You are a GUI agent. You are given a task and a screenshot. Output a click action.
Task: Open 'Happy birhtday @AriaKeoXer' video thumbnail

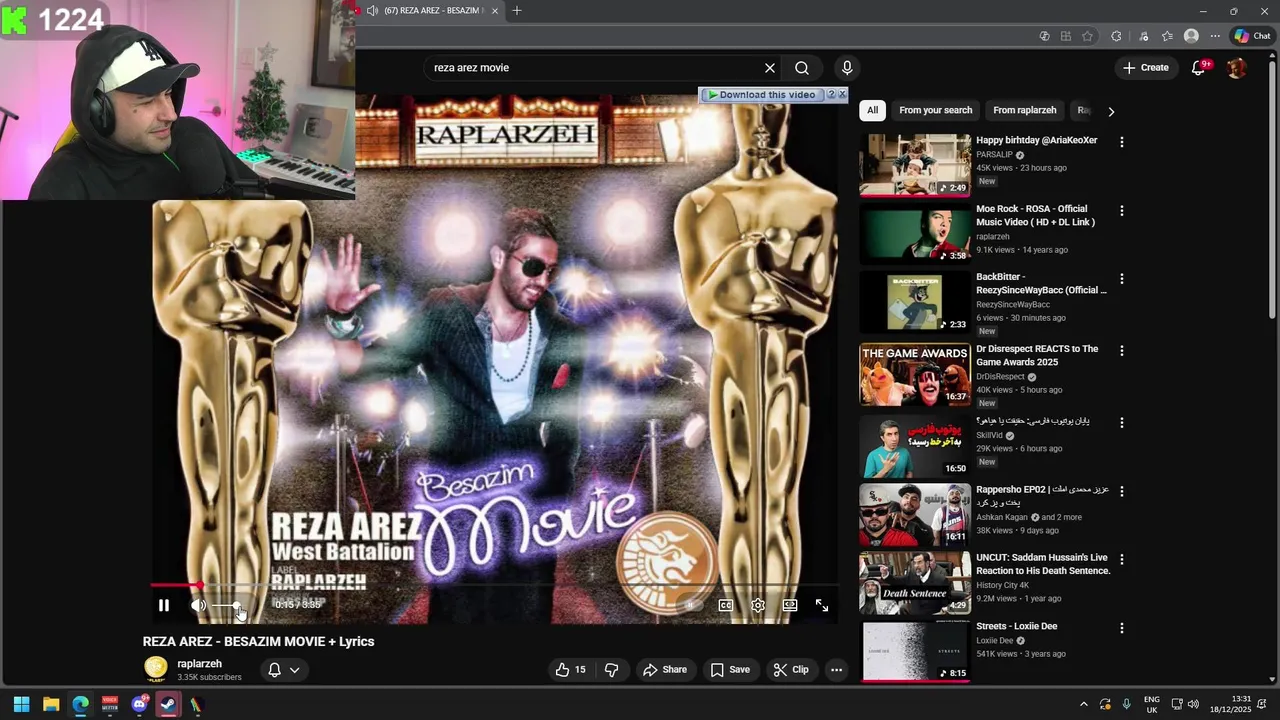coord(915,165)
